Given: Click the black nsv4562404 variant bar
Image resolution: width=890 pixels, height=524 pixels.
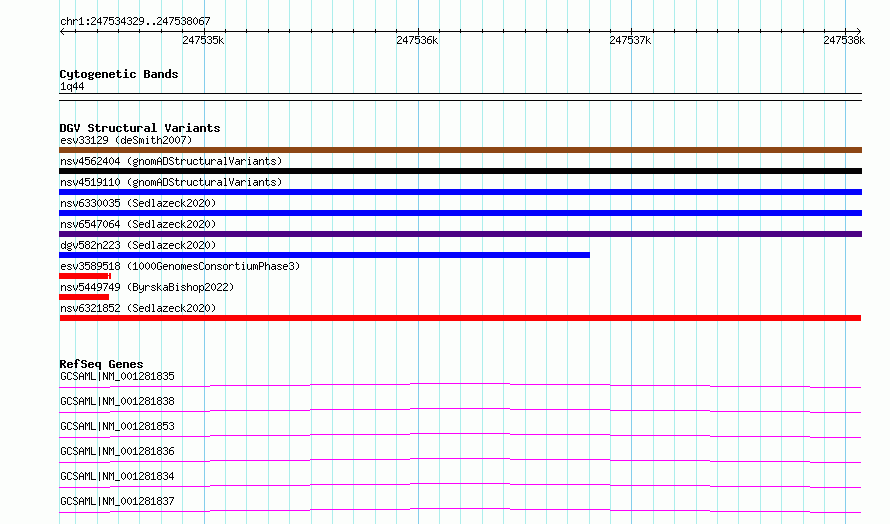Looking at the screenshot, I should pyautogui.click(x=460, y=171).
